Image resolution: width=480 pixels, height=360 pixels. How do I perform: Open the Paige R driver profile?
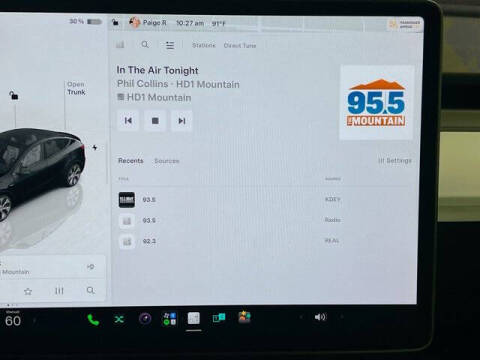click(148, 23)
